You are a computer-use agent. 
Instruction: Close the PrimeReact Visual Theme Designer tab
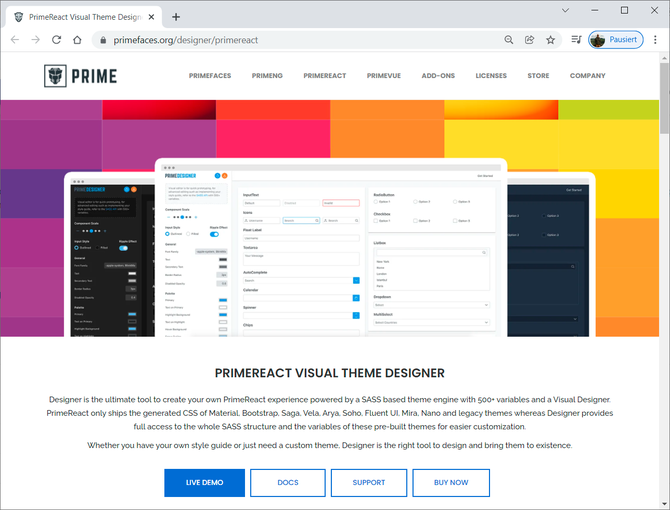[x=151, y=17]
